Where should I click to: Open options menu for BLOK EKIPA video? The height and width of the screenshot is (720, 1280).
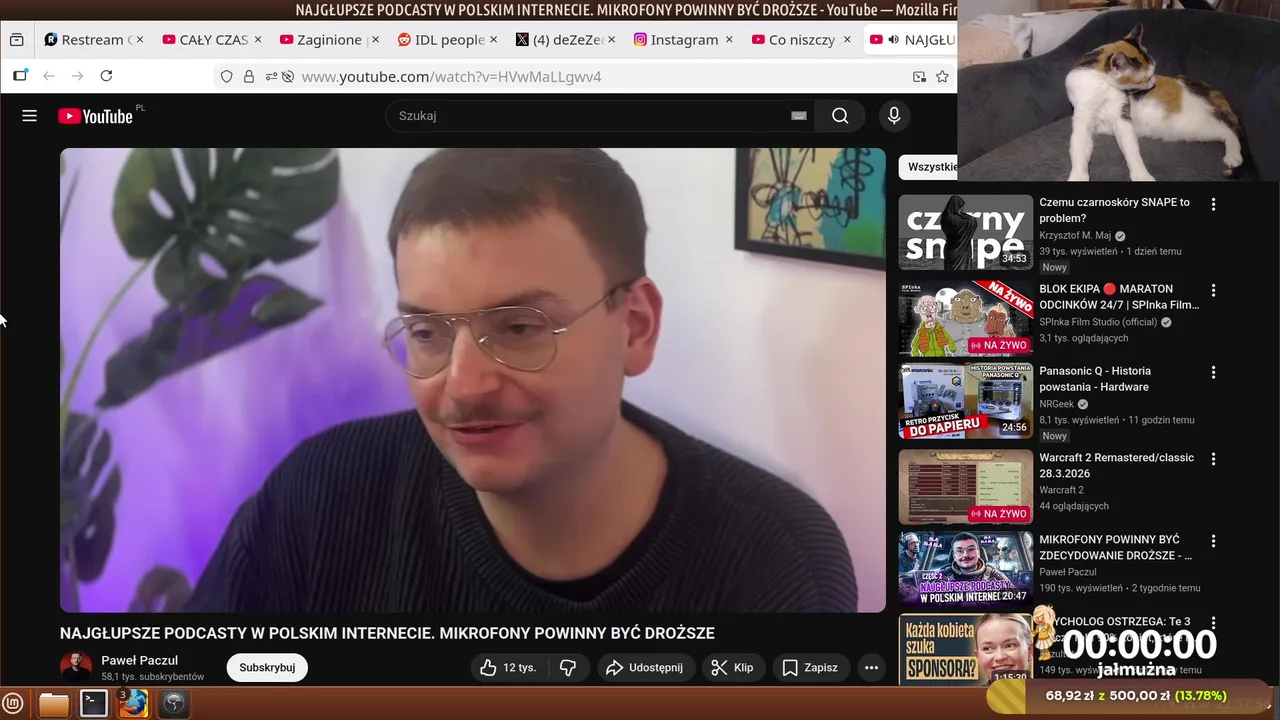pos(1213,290)
